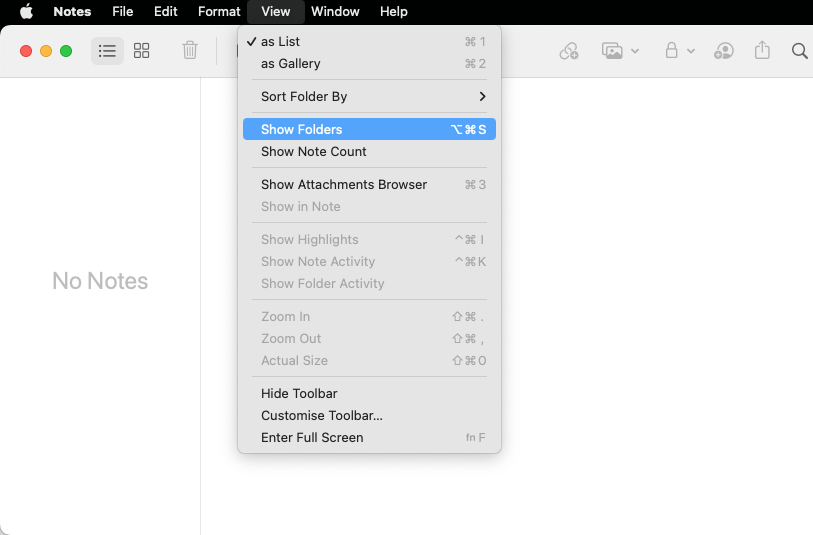Image resolution: width=813 pixels, height=535 pixels.
Task: Click the share icon in toolbar
Action: pyautogui.click(x=763, y=51)
